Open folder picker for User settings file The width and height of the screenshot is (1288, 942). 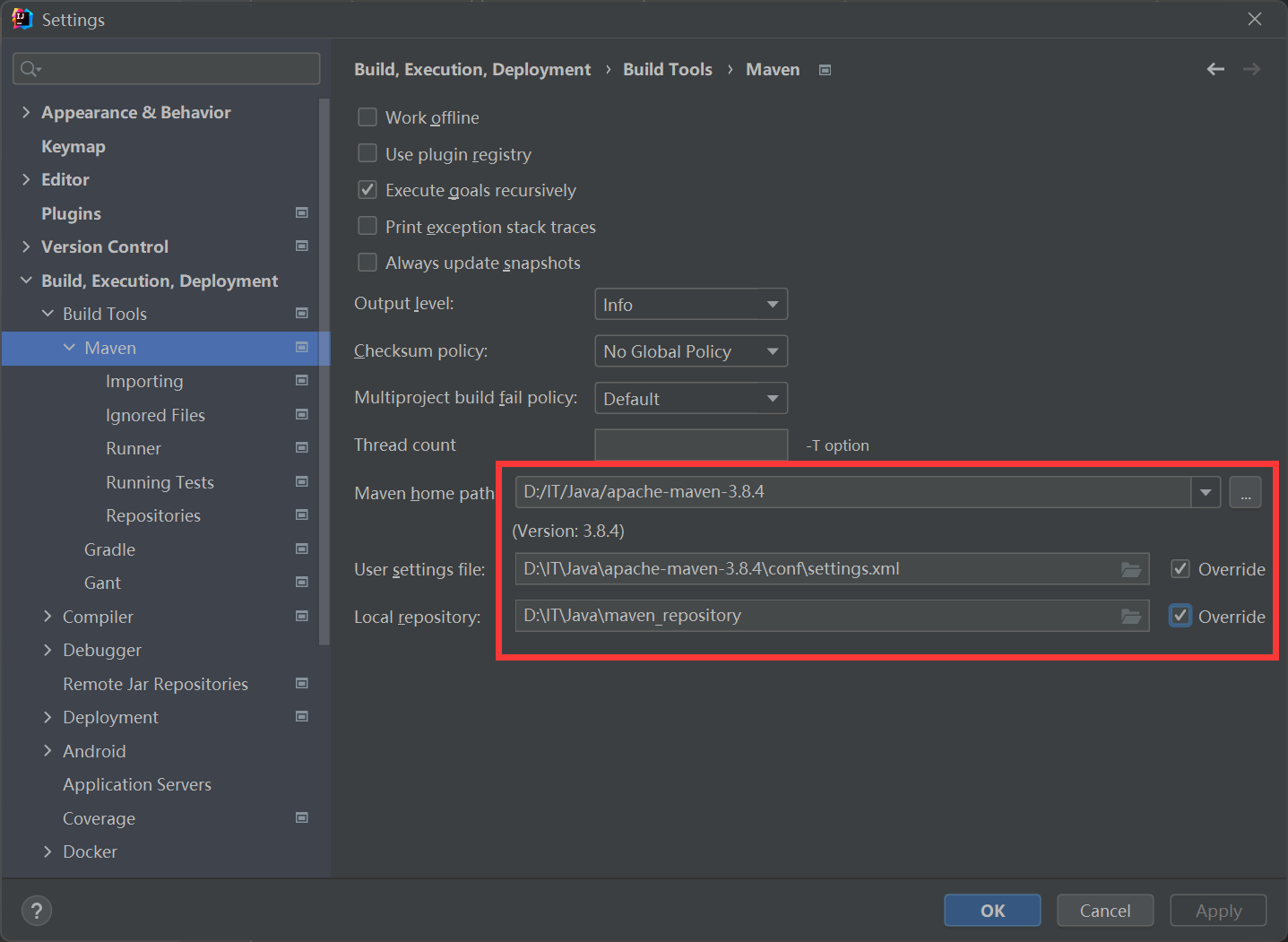(1131, 568)
